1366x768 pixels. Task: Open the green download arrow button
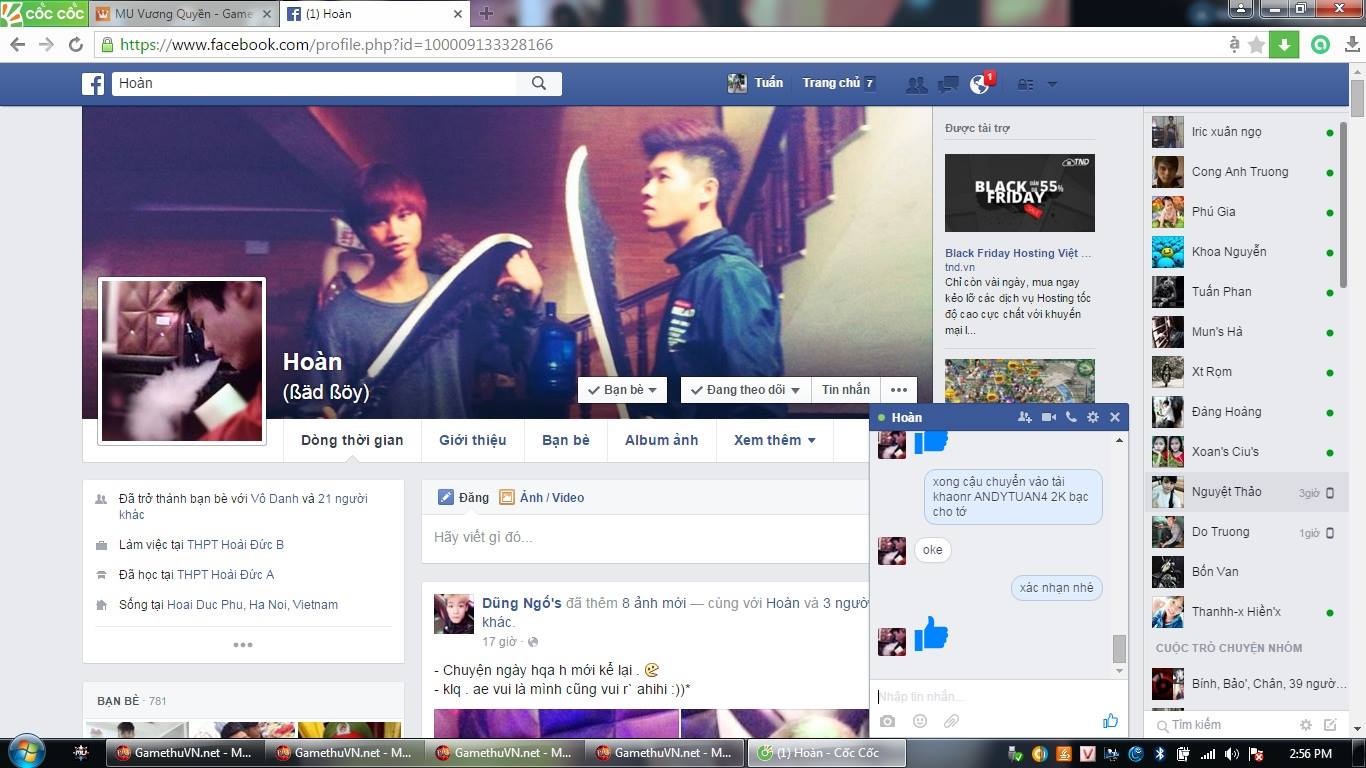1284,44
